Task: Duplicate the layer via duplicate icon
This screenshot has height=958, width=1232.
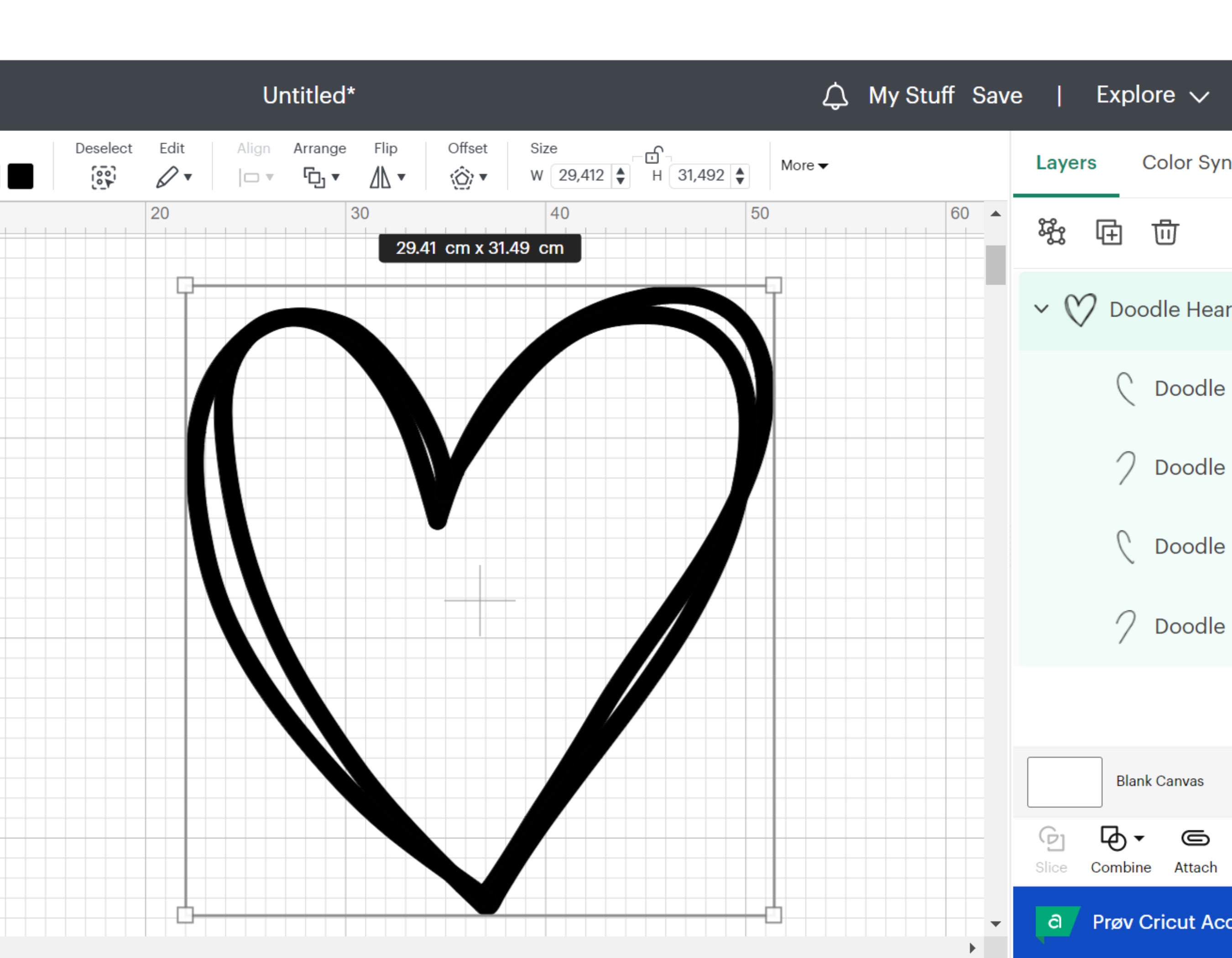Action: point(1108,232)
